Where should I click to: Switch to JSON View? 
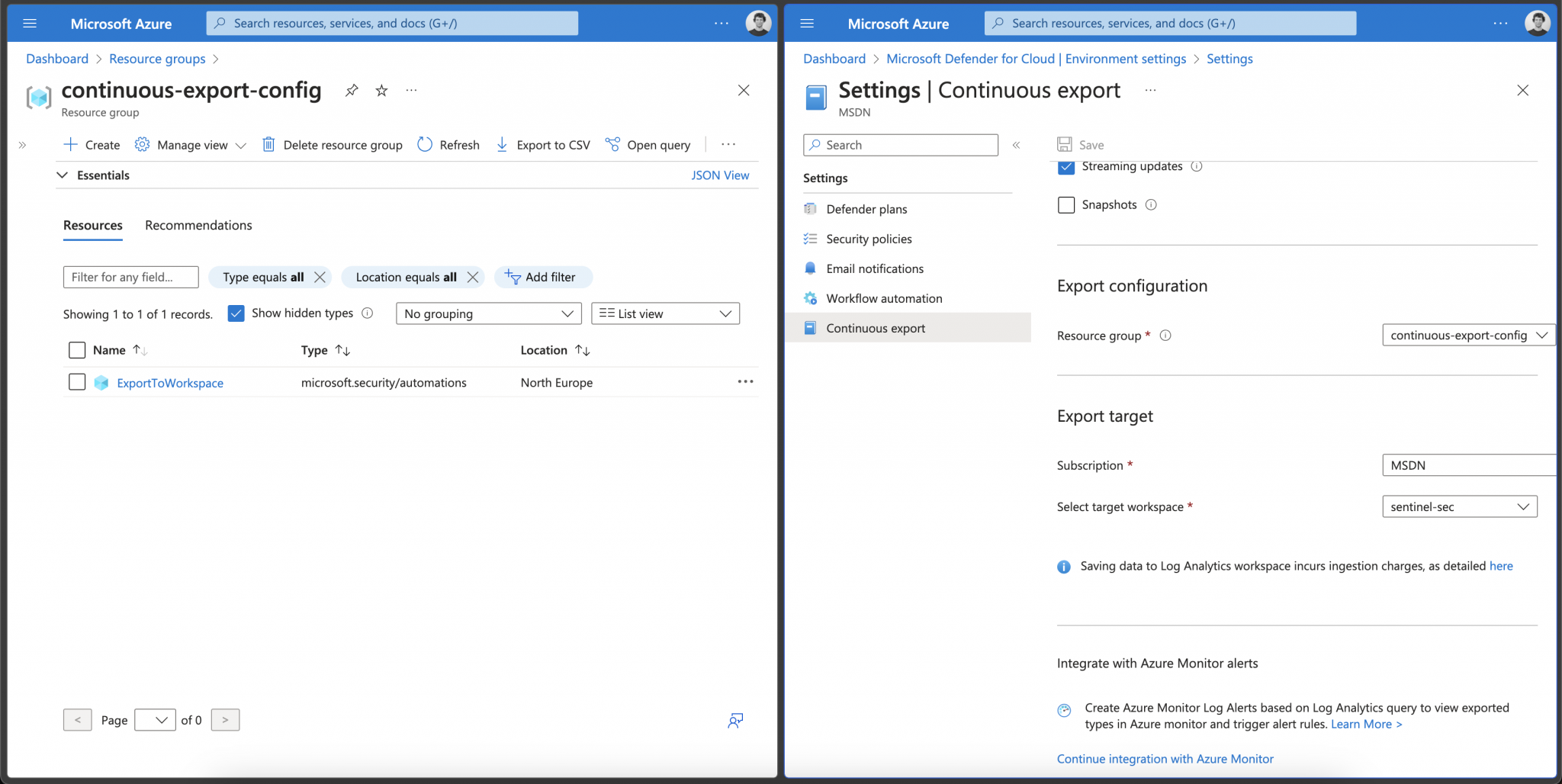click(x=719, y=175)
